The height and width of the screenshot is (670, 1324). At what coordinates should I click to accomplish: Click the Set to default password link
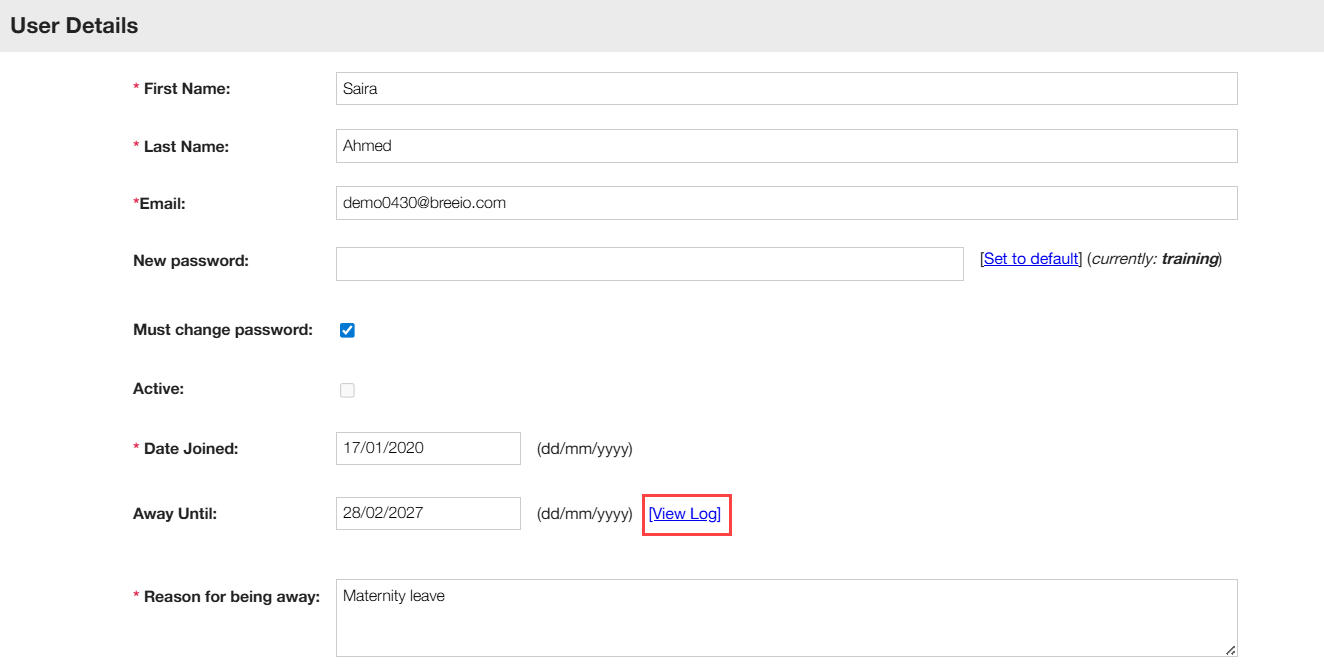[x=1030, y=259]
